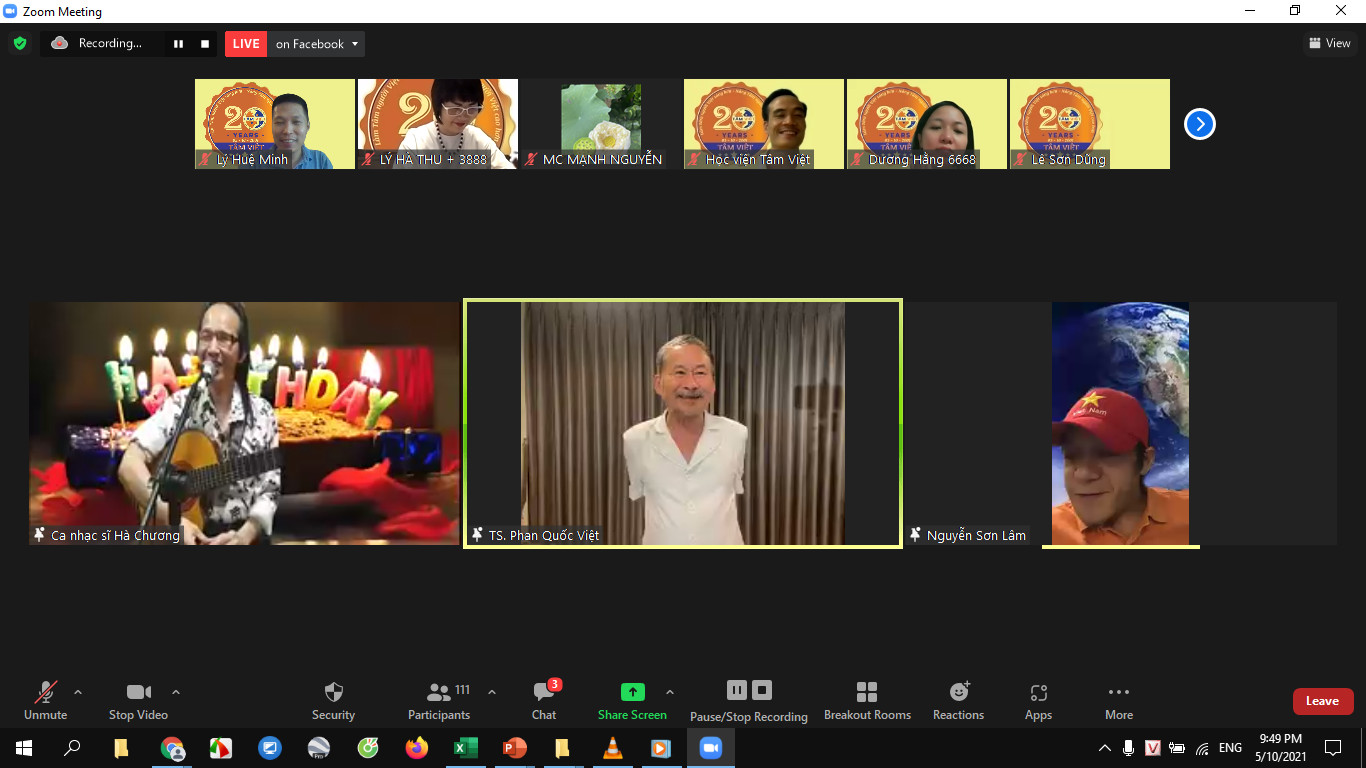Select Học viện Tâm Việt thumbnail
The image size is (1366, 768).
point(764,124)
